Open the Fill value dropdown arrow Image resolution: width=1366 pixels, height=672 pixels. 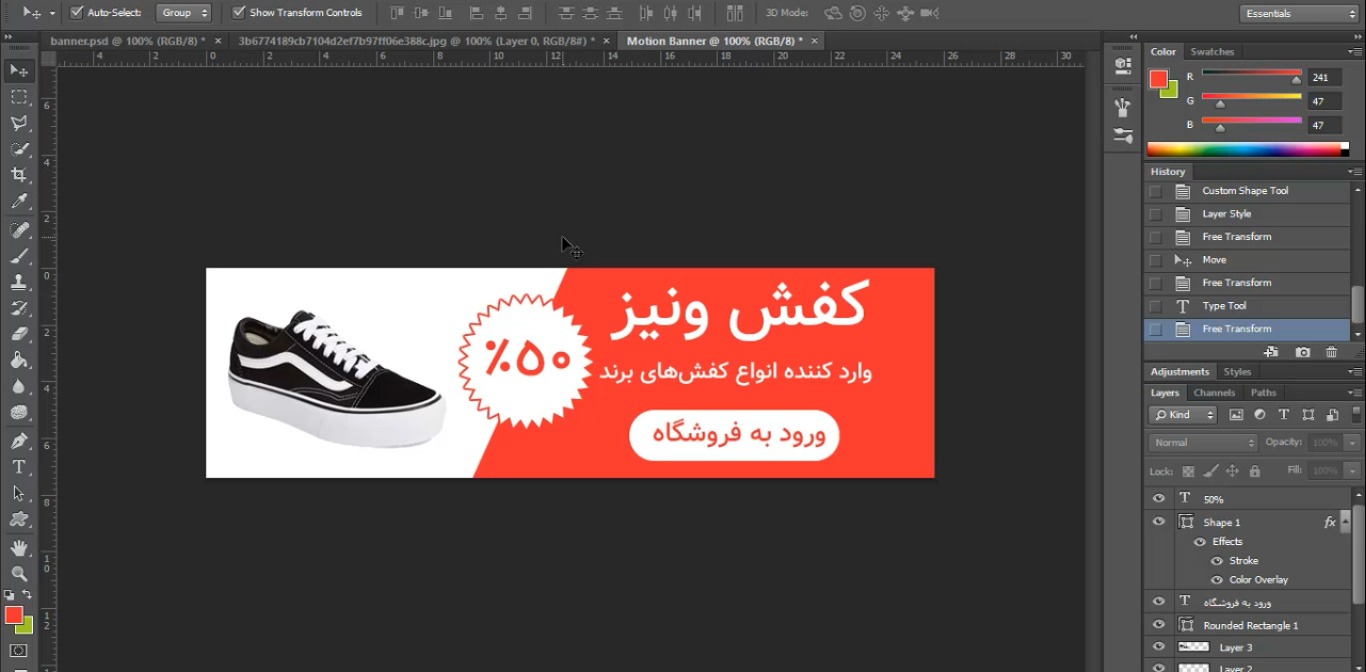tap(1353, 470)
